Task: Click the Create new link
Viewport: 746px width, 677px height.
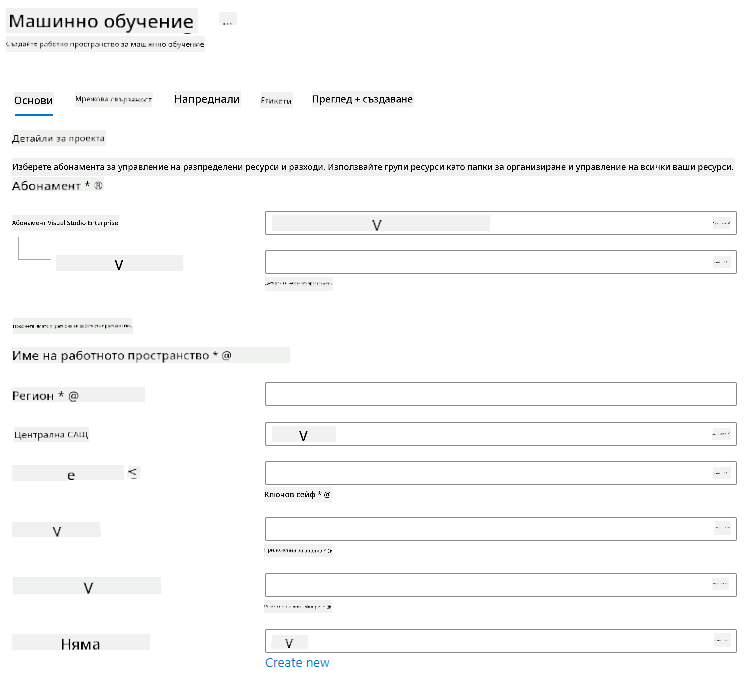Action: (x=297, y=663)
